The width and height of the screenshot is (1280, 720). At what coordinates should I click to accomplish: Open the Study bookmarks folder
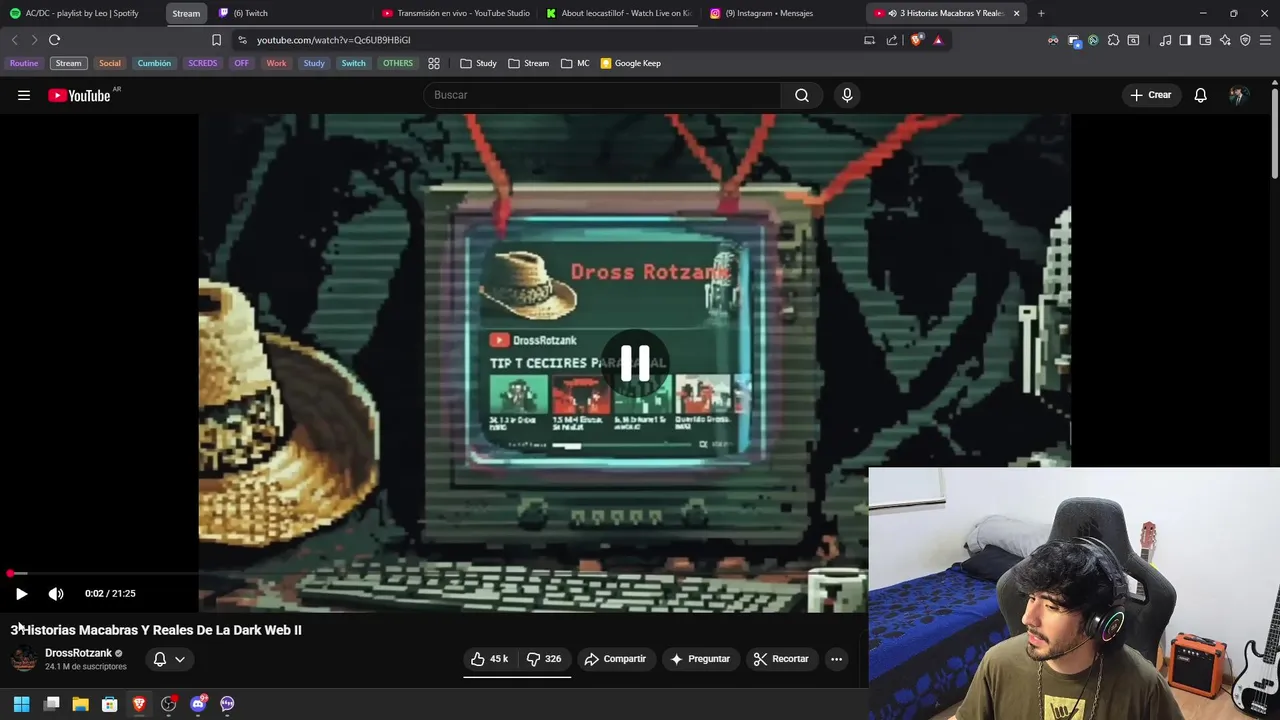(479, 63)
